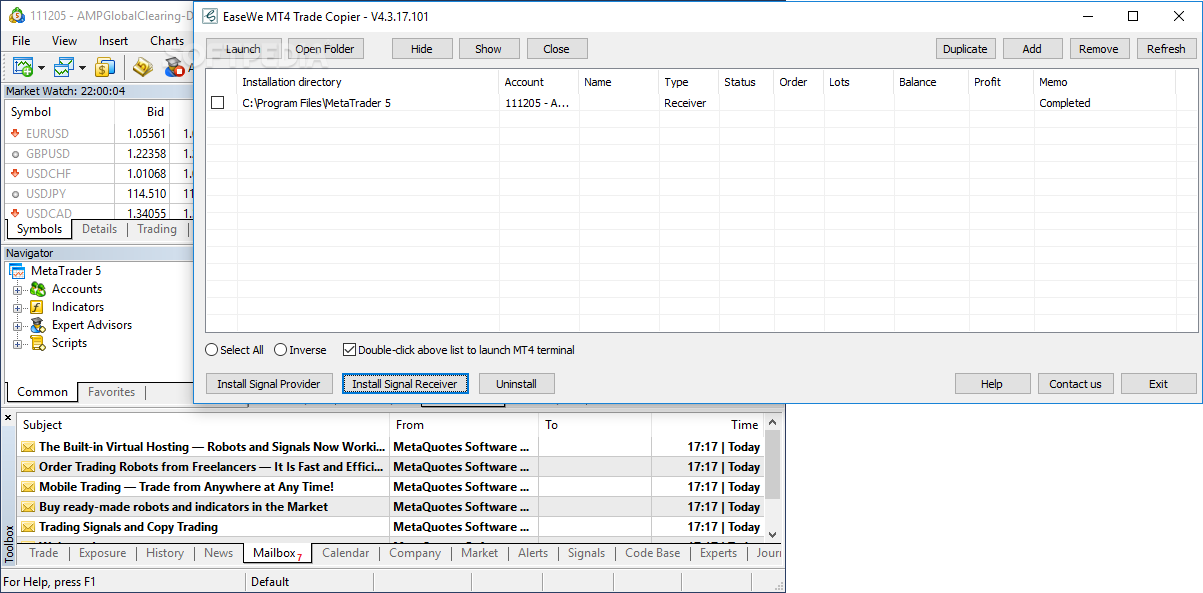Click the red down arrow beside EURUSD

(15, 133)
